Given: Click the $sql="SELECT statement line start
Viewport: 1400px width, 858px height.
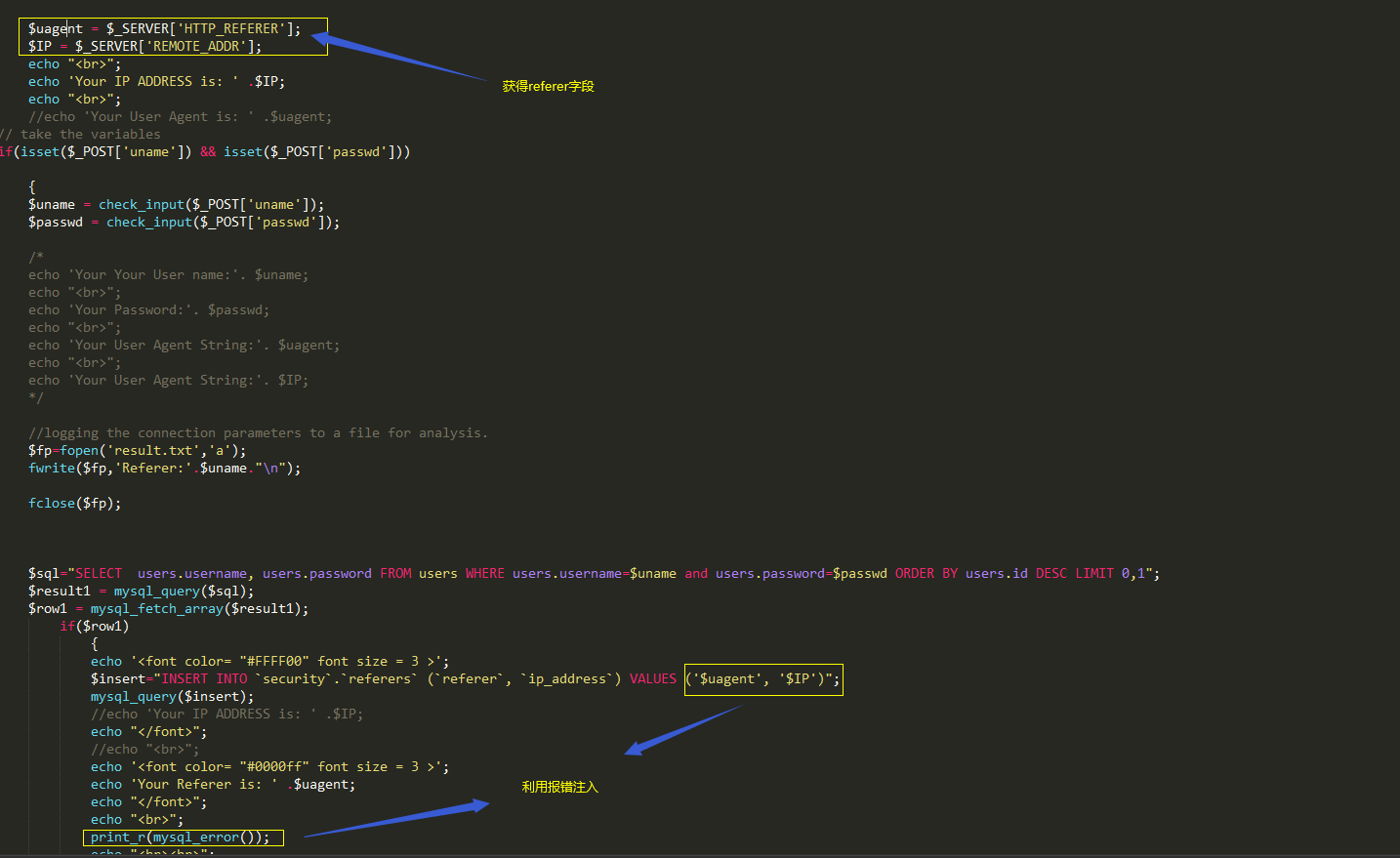Looking at the screenshot, I should point(75,573).
